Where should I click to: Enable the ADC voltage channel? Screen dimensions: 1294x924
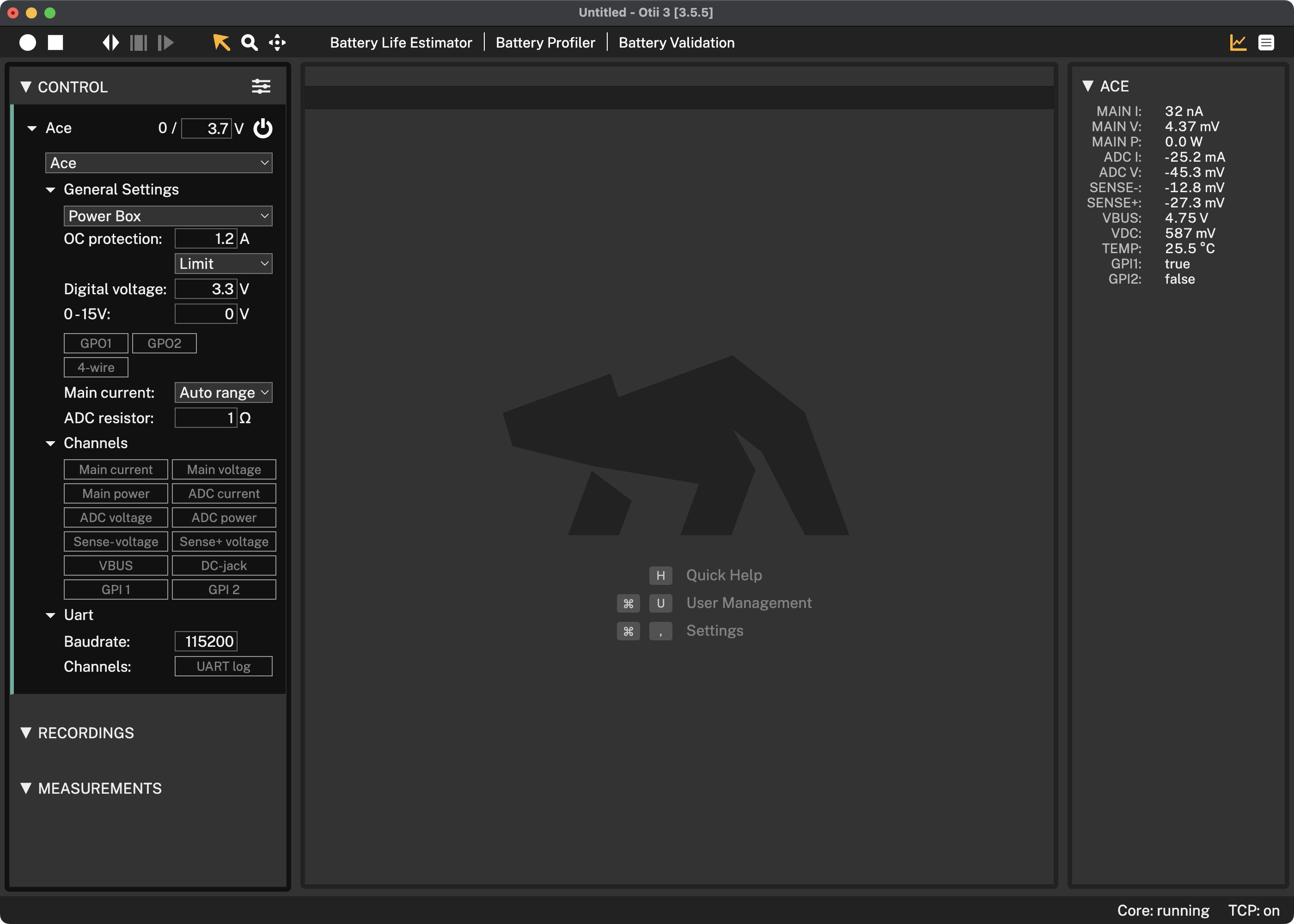coord(116,517)
